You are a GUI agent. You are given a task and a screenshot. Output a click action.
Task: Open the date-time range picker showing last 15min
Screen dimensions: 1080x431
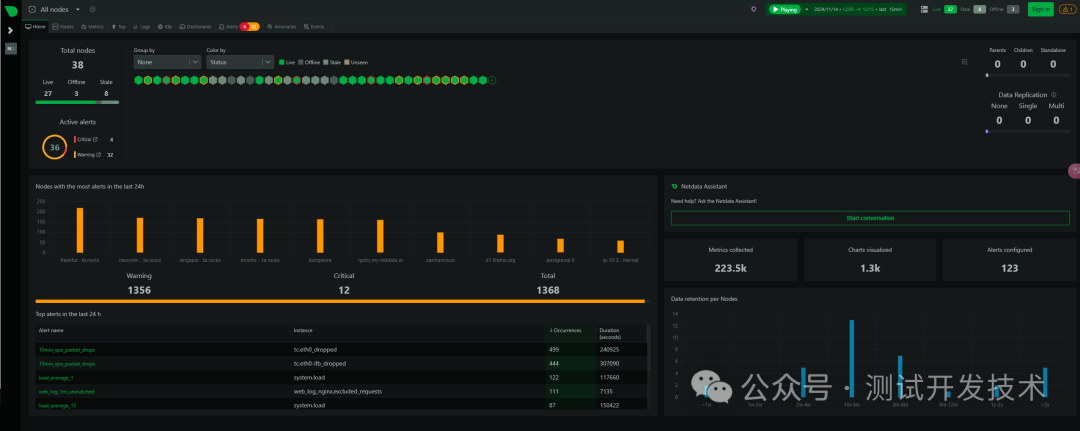pyautogui.click(x=859, y=10)
